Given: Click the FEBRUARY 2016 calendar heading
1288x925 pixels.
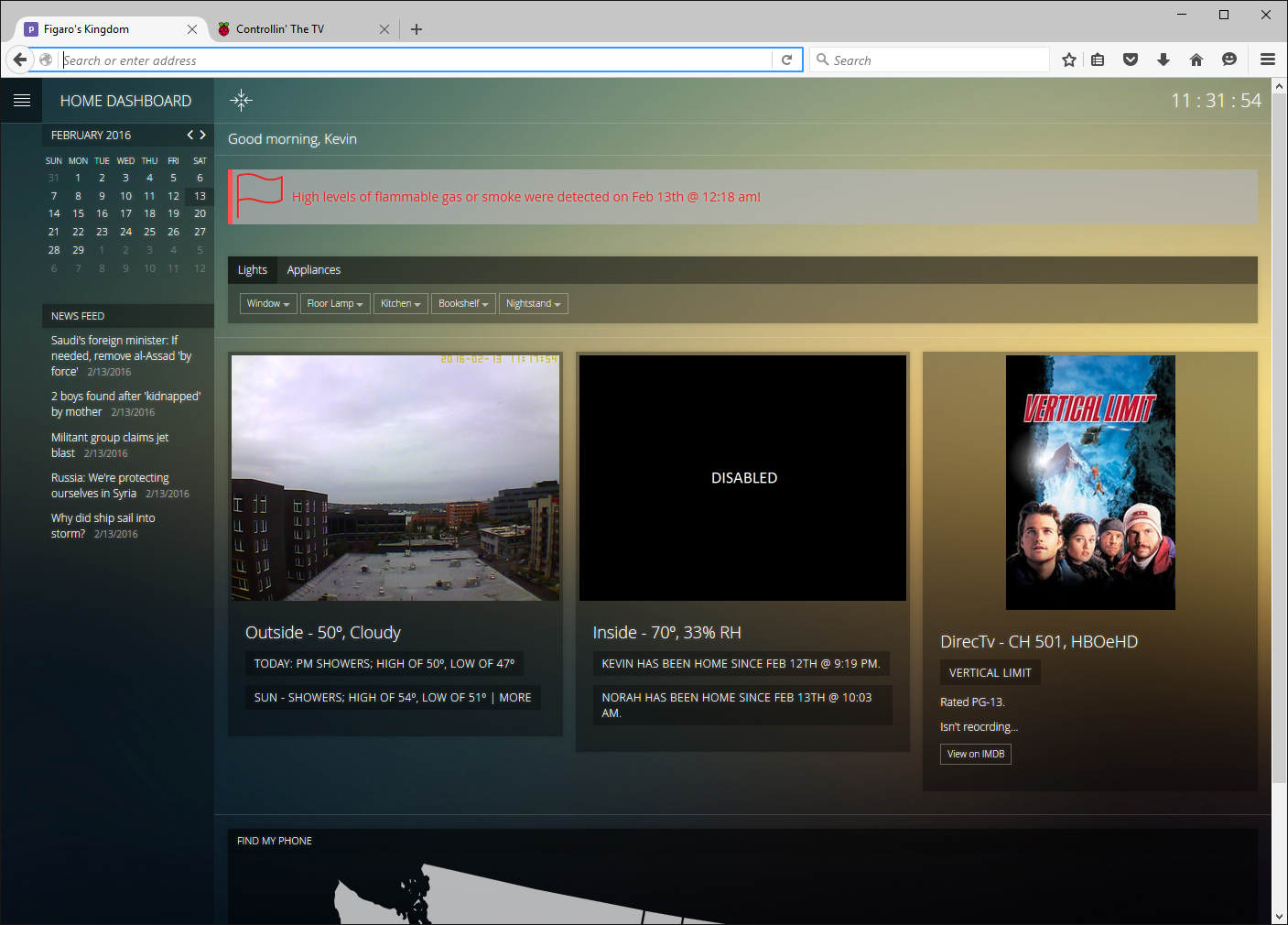Looking at the screenshot, I should (91, 135).
